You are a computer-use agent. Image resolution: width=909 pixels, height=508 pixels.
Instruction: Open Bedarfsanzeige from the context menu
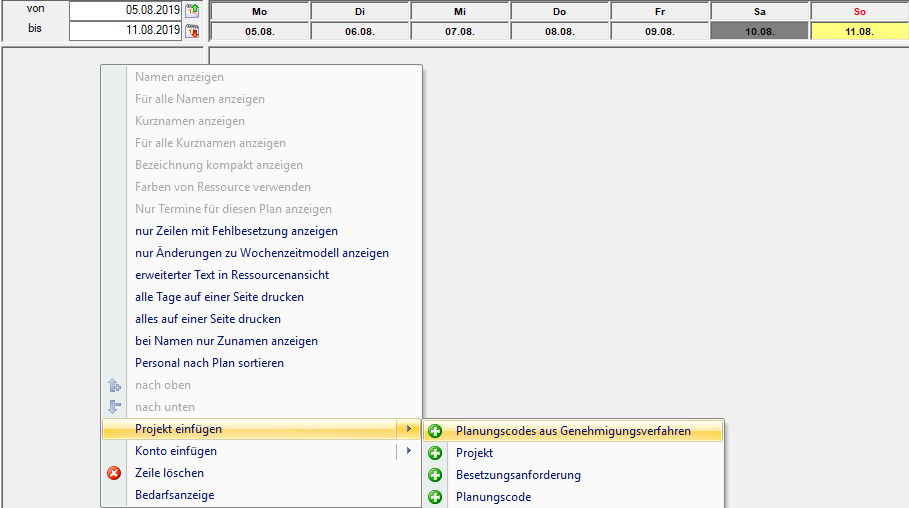174,495
